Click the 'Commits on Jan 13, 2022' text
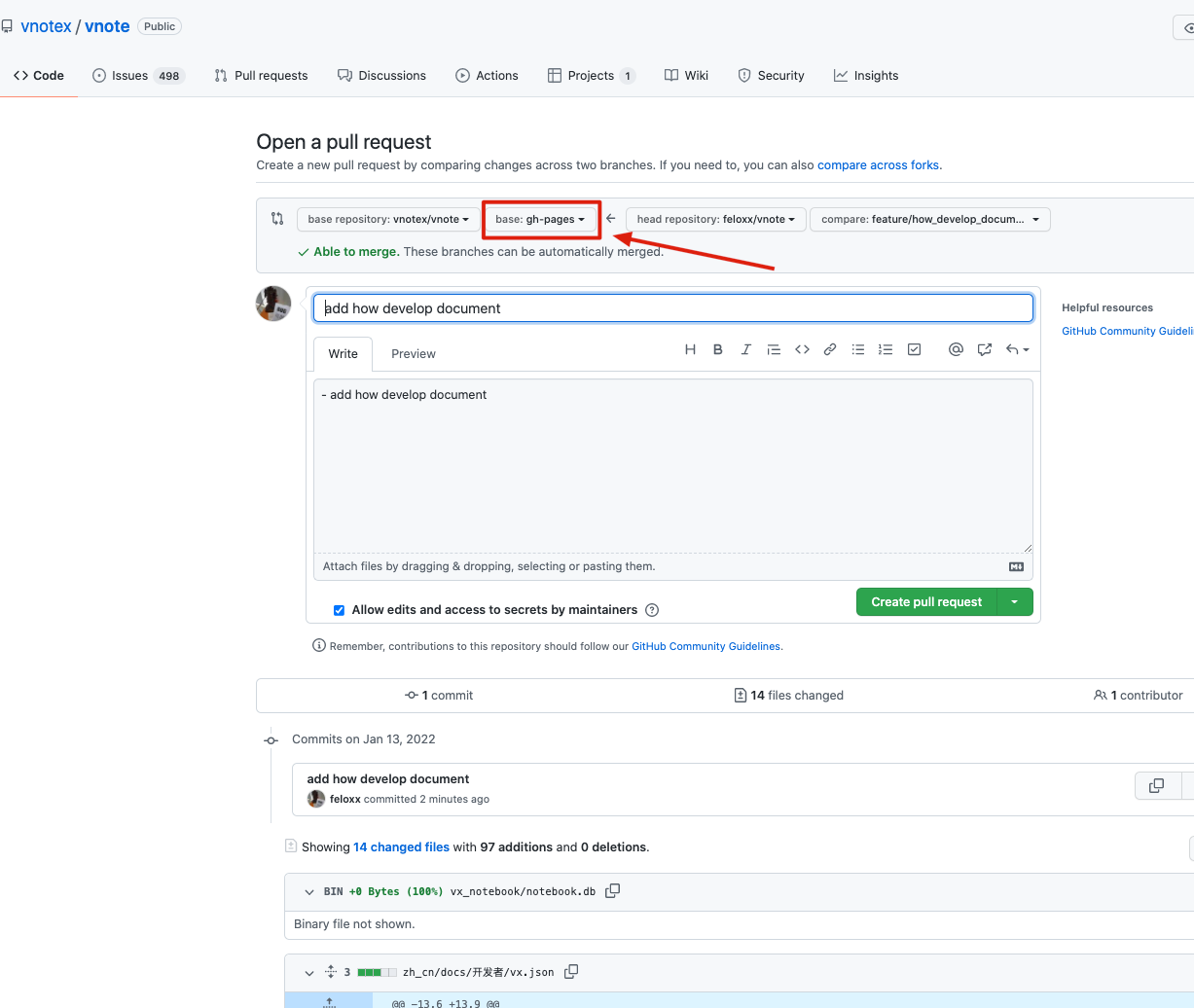This screenshot has height=1008, width=1194. tap(364, 739)
